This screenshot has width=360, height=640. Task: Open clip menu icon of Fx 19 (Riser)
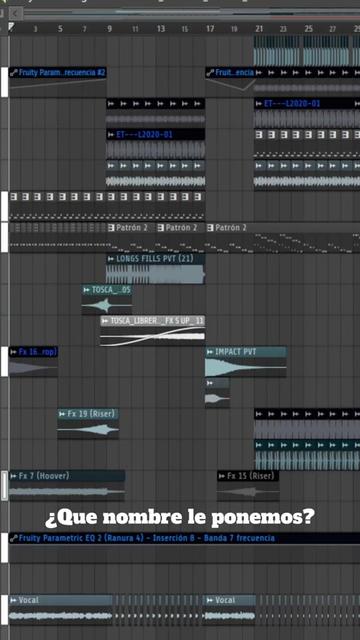[62, 414]
